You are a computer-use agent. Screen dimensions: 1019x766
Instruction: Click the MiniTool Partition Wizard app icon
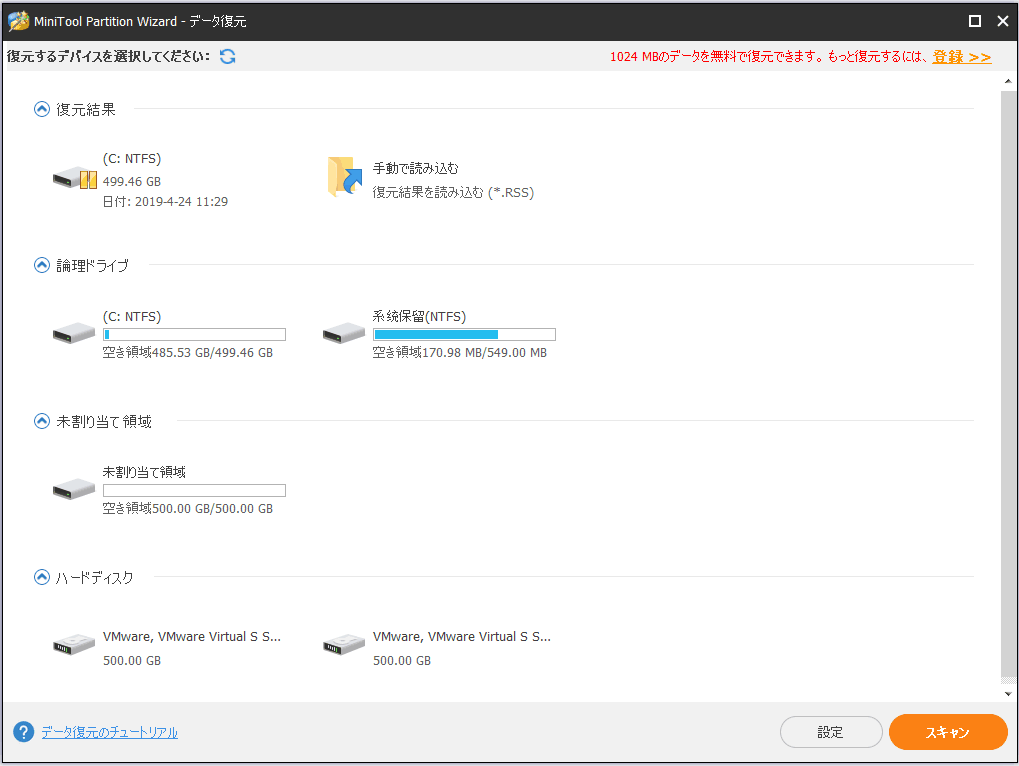(18, 21)
